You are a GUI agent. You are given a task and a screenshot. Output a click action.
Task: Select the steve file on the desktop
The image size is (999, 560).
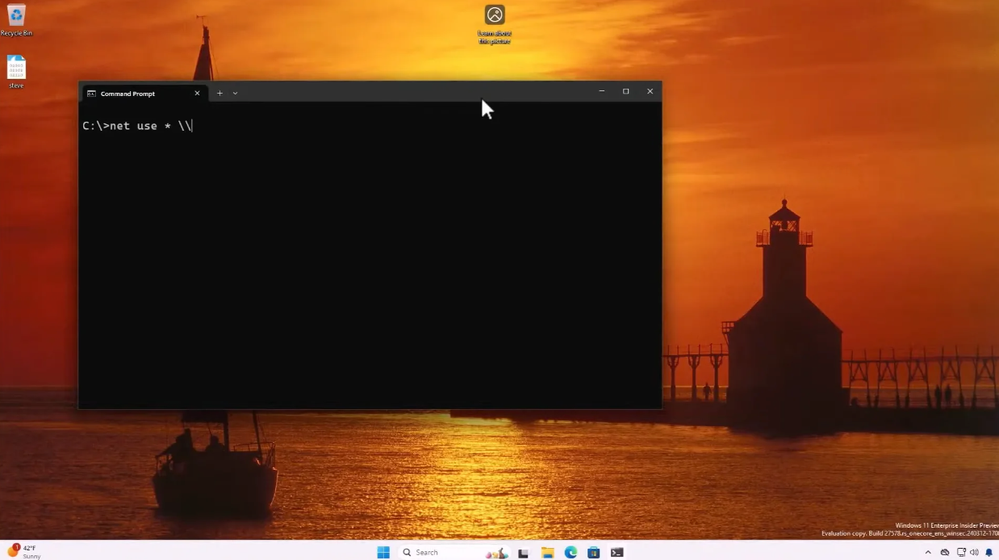point(16,69)
